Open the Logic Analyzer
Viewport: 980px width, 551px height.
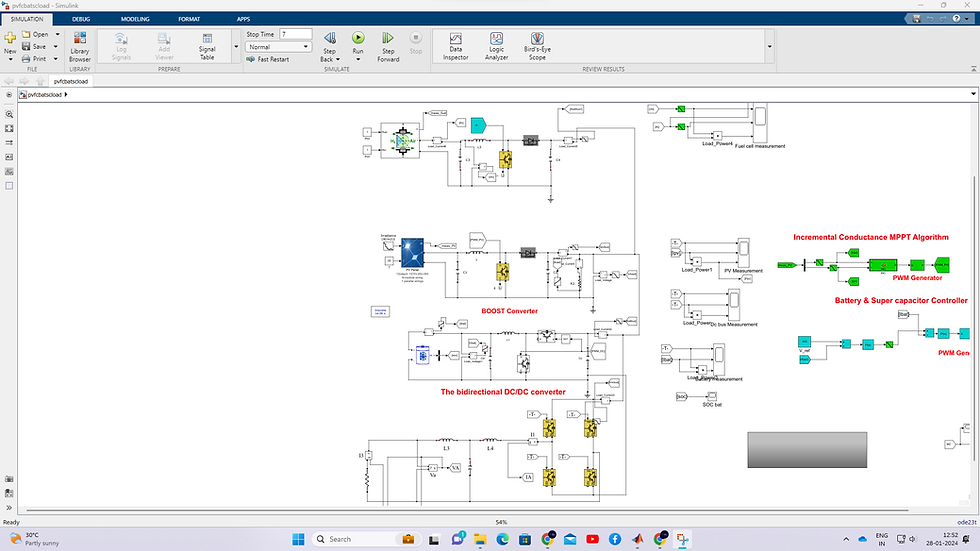pos(496,46)
